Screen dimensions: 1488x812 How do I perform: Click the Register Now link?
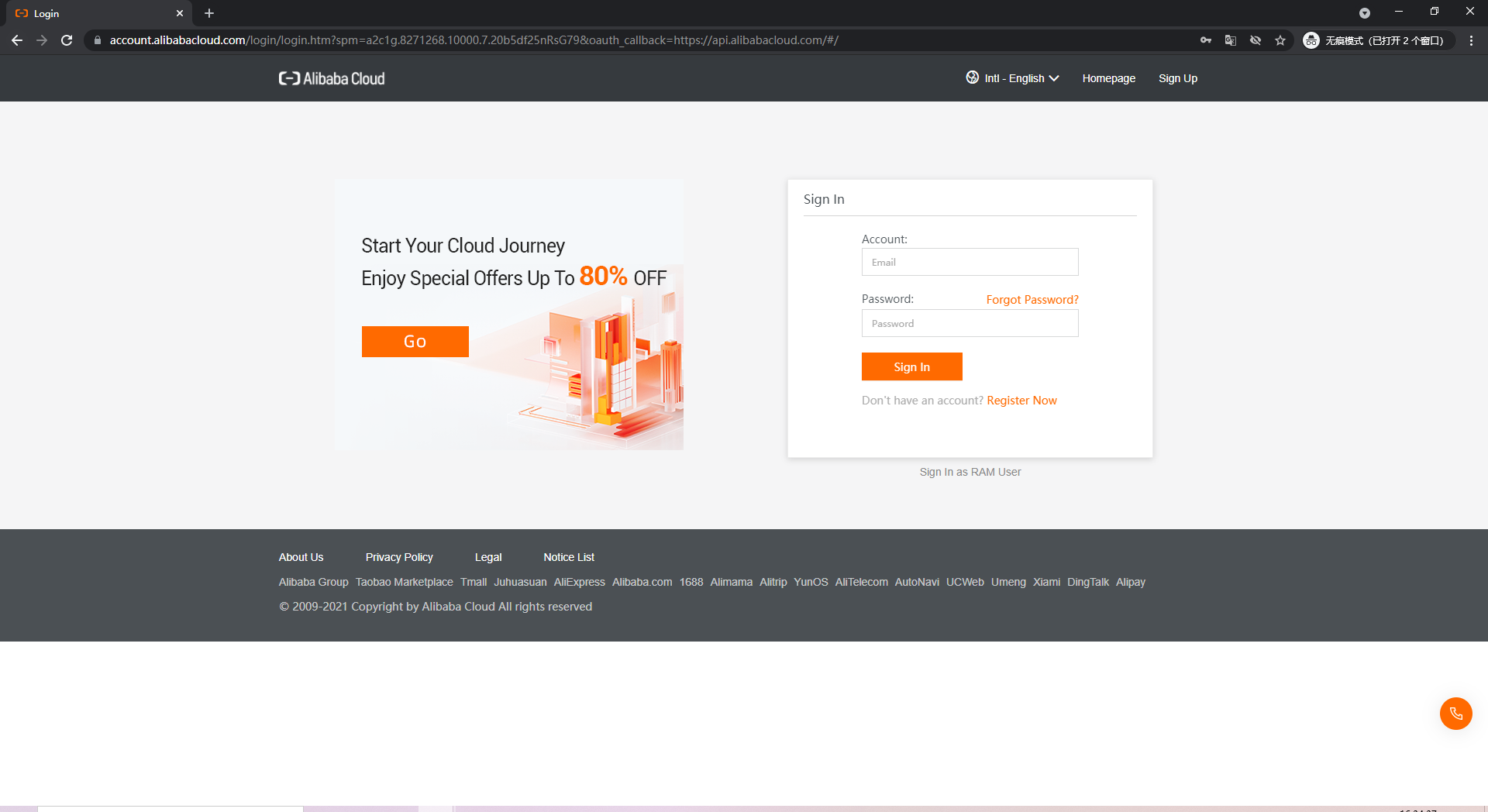pos(1021,401)
